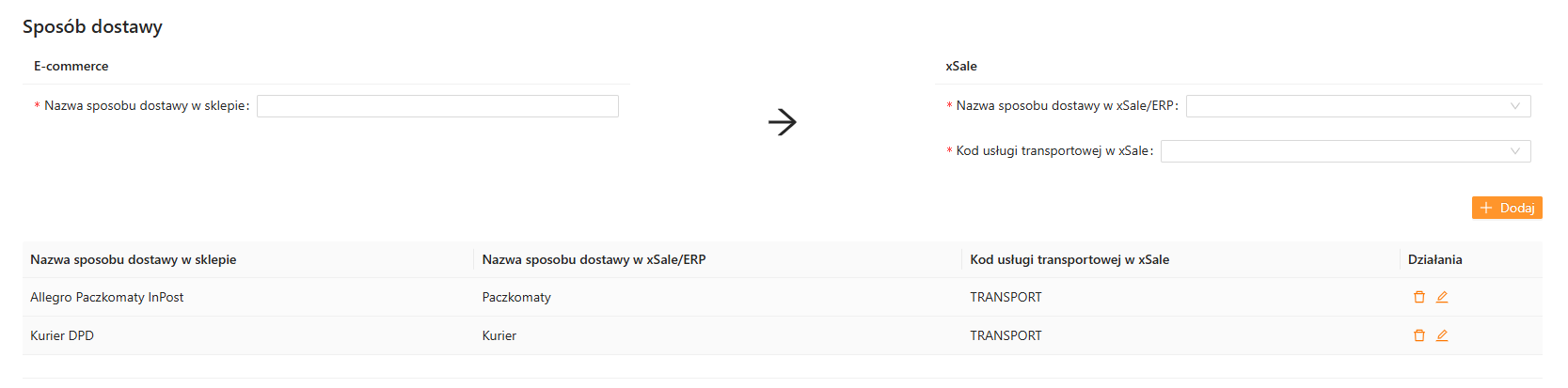Click the Dodaj button
This screenshot has width=1568, height=388.
click(x=1506, y=208)
